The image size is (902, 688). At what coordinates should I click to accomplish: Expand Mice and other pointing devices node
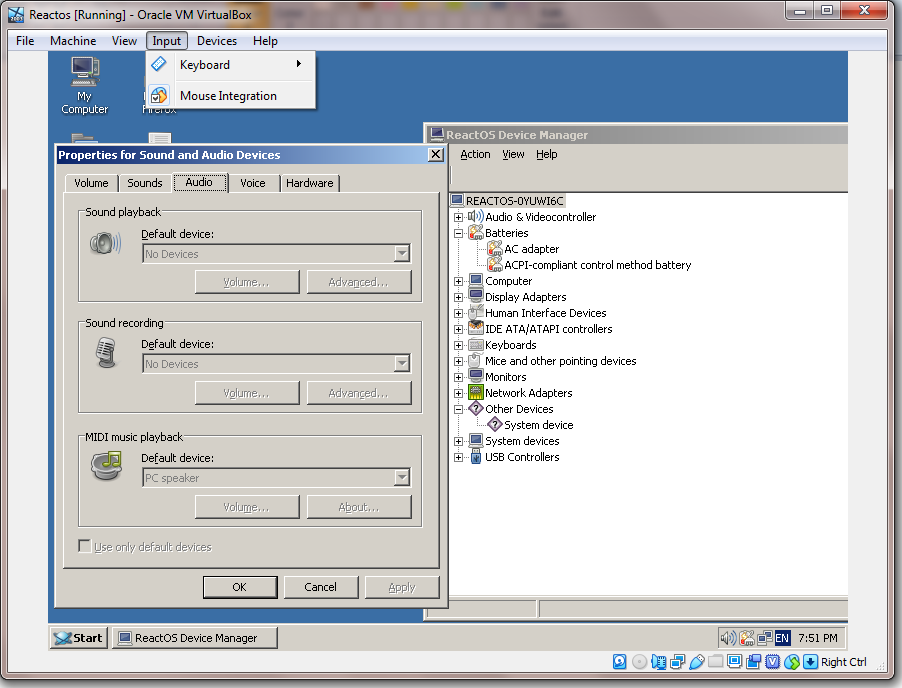click(x=458, y=361)
